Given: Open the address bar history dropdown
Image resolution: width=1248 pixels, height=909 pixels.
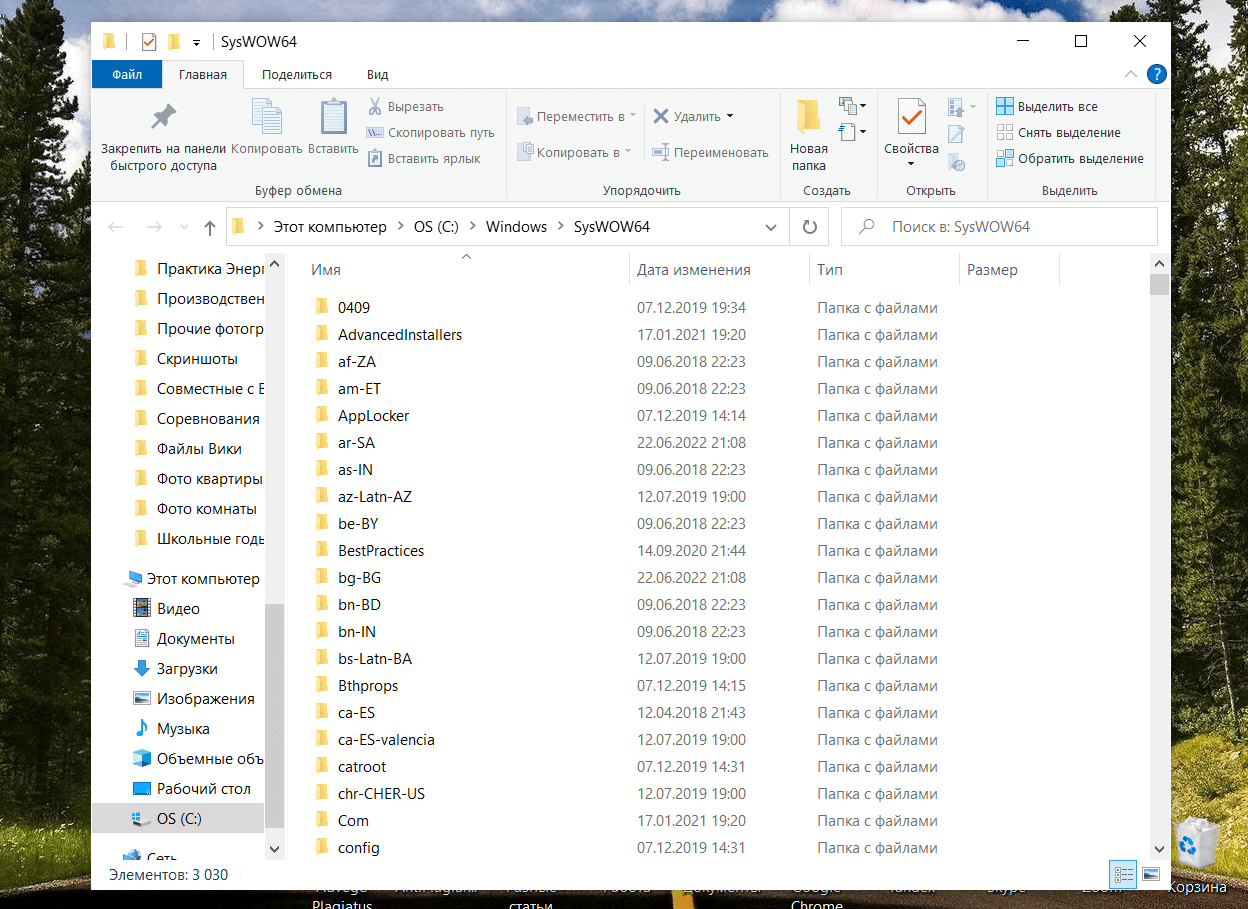Looking at the screenshot, I should point(771,227).
